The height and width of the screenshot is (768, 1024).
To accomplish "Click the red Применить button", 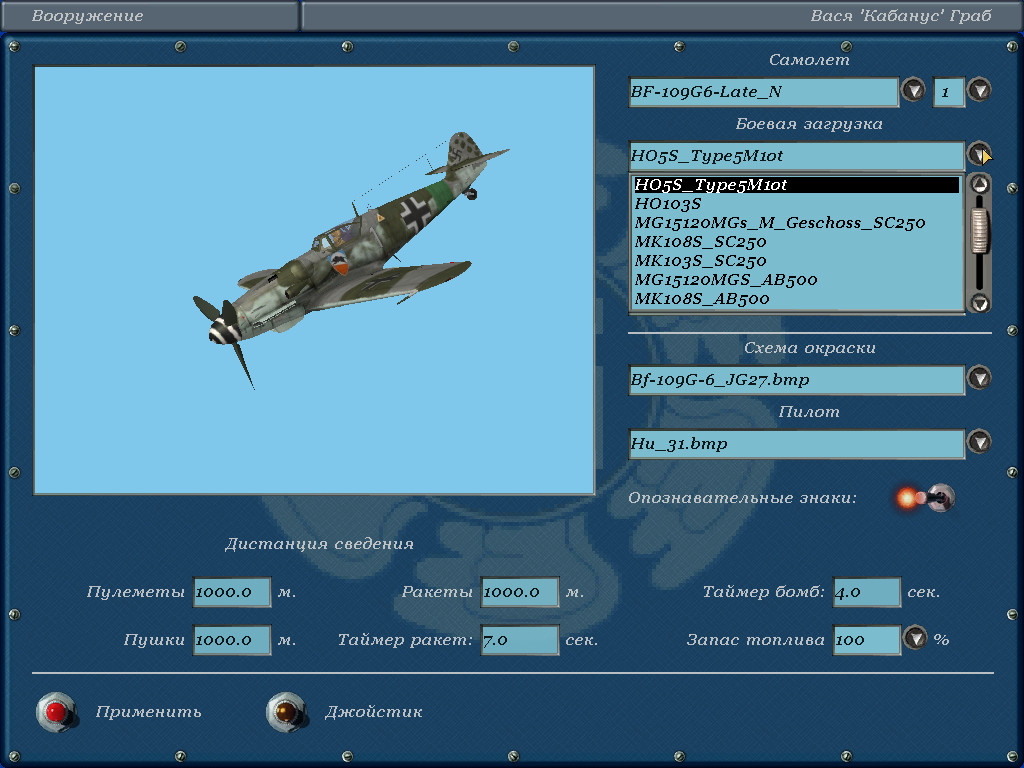I will 56,711.
